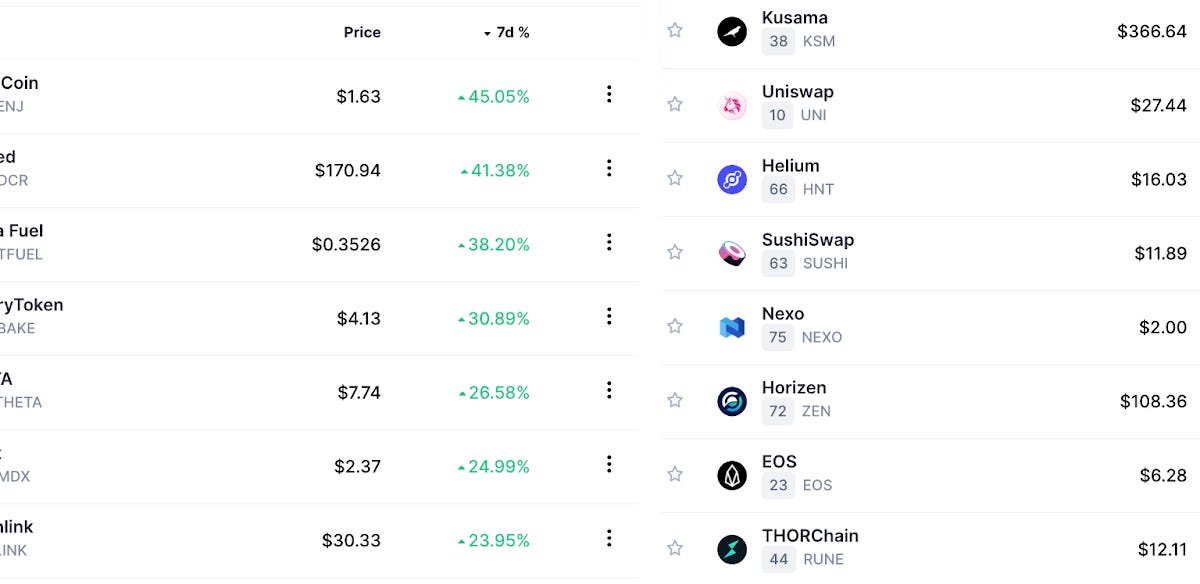Click the Uniswap unicorn logo

click(x=731, y=103)
